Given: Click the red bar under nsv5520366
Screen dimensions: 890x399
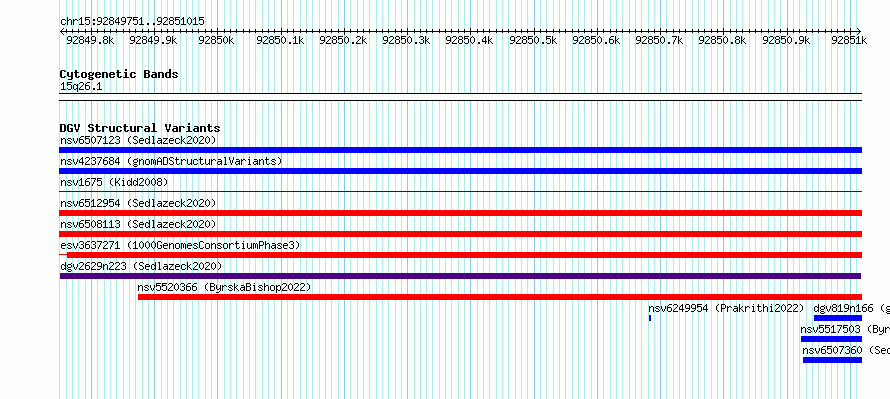Looking at the screenshot, I should (500, 297).
